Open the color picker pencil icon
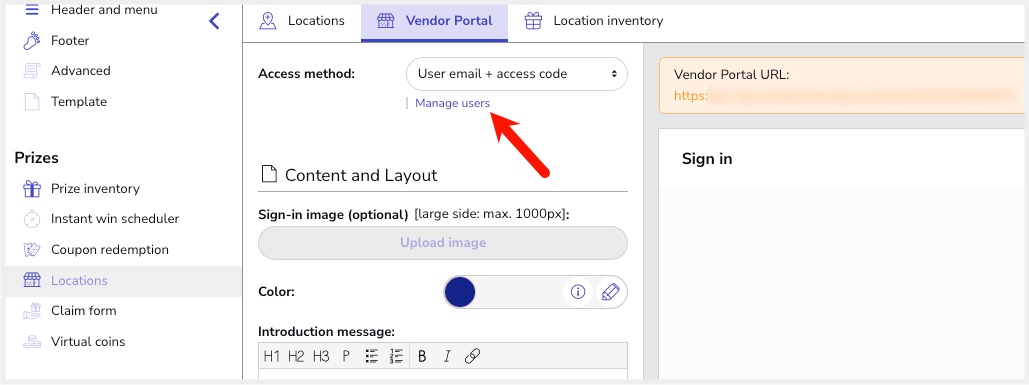Viewport: 1029px width, 385px height. tap(610, 292)
